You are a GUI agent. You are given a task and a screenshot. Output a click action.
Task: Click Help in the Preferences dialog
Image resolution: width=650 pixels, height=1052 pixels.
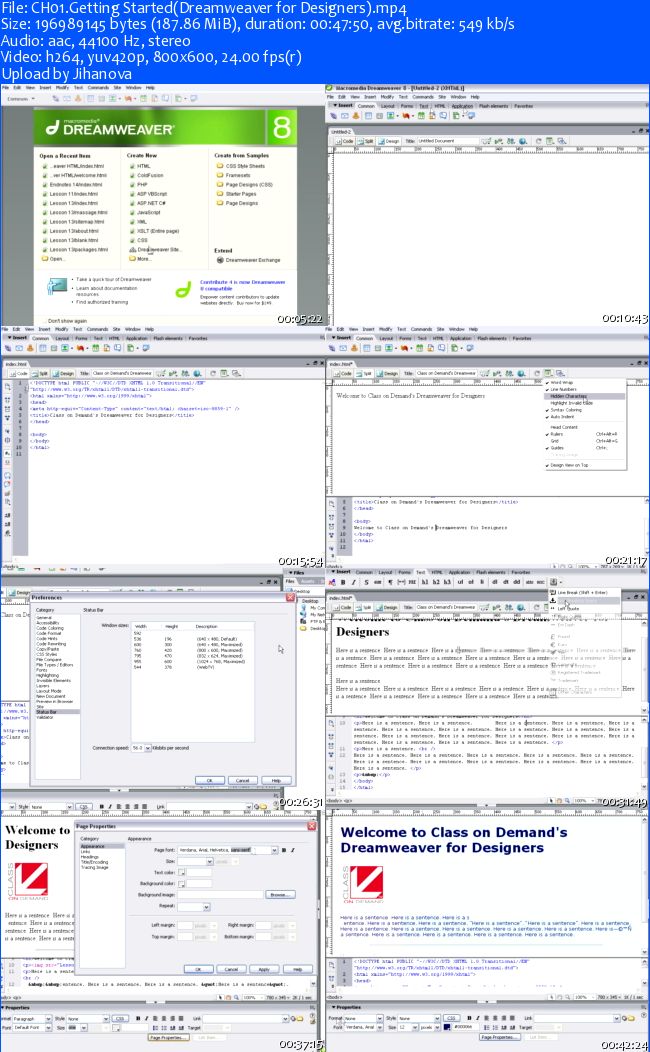coord(276,780)
